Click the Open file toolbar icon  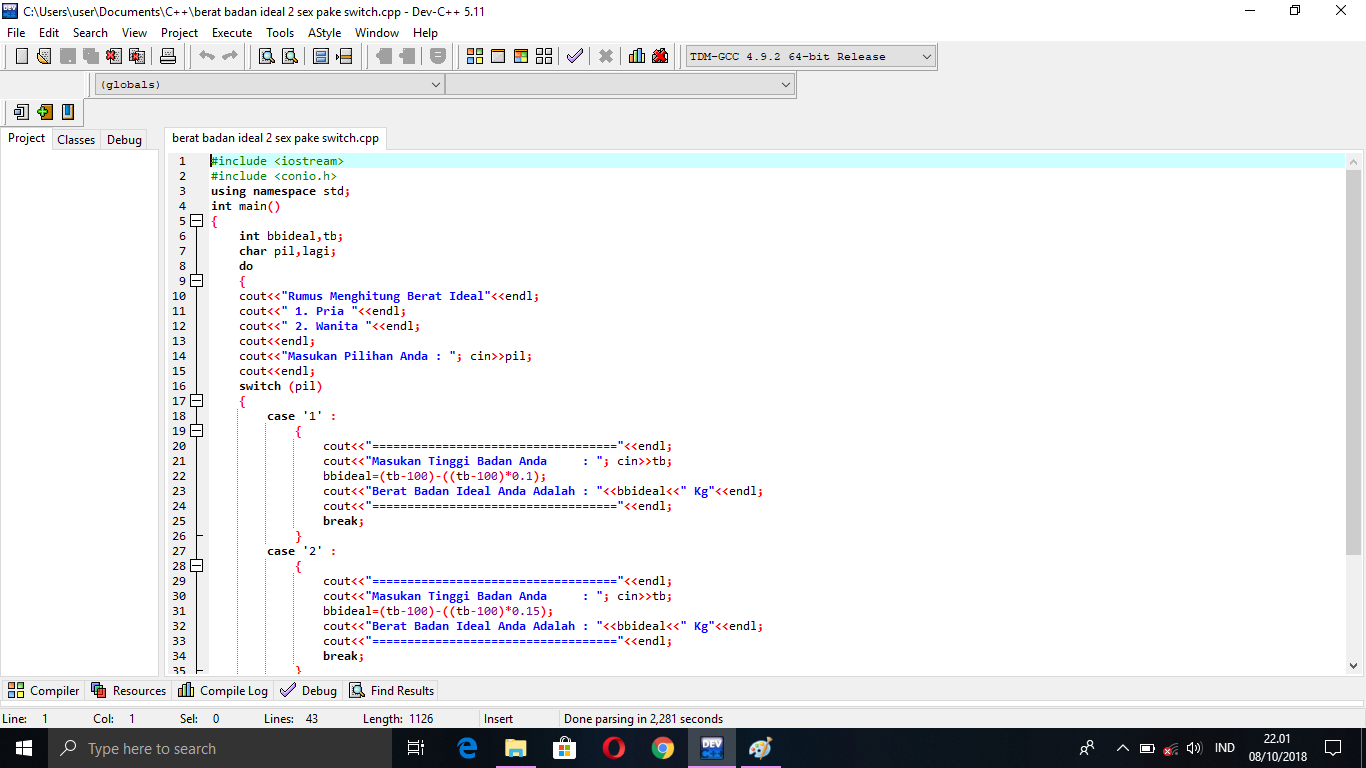coord(44,56)
